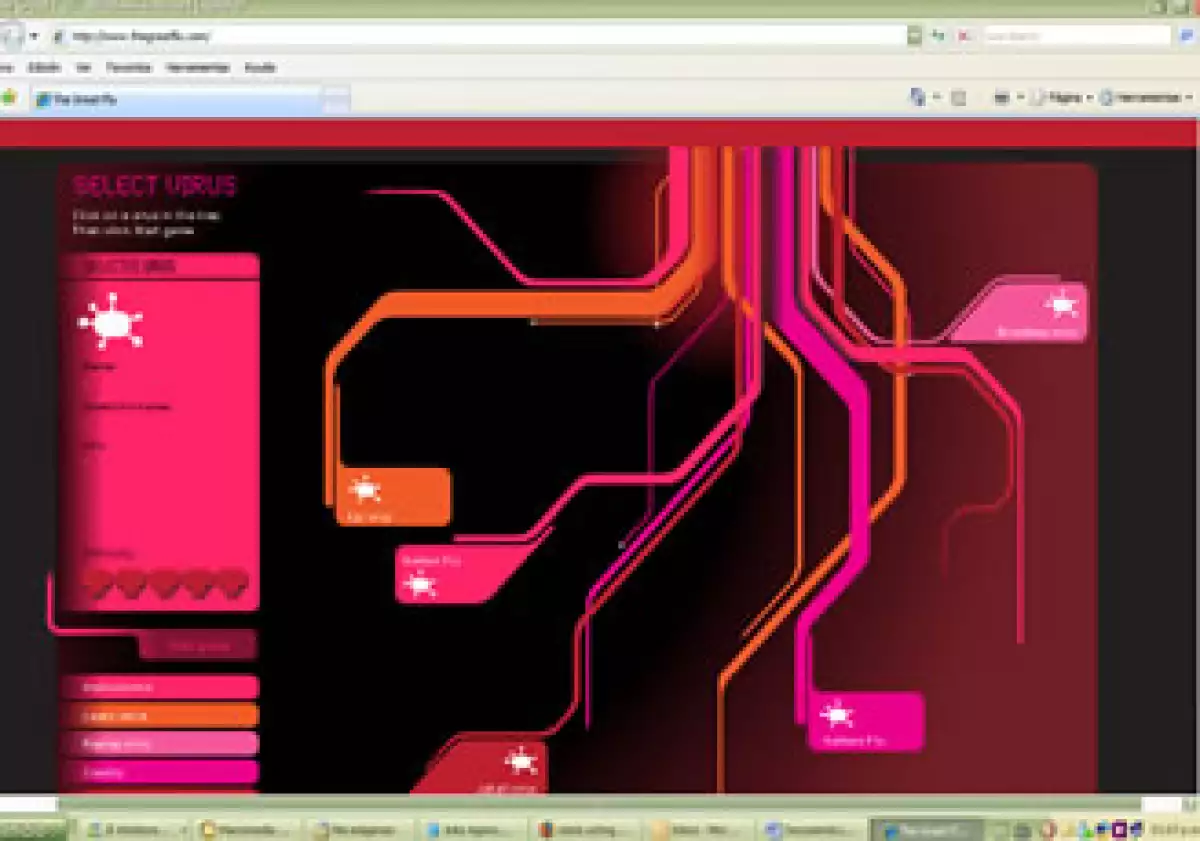
Task: Open the Ayuda menu
Action: coord(260,68)
